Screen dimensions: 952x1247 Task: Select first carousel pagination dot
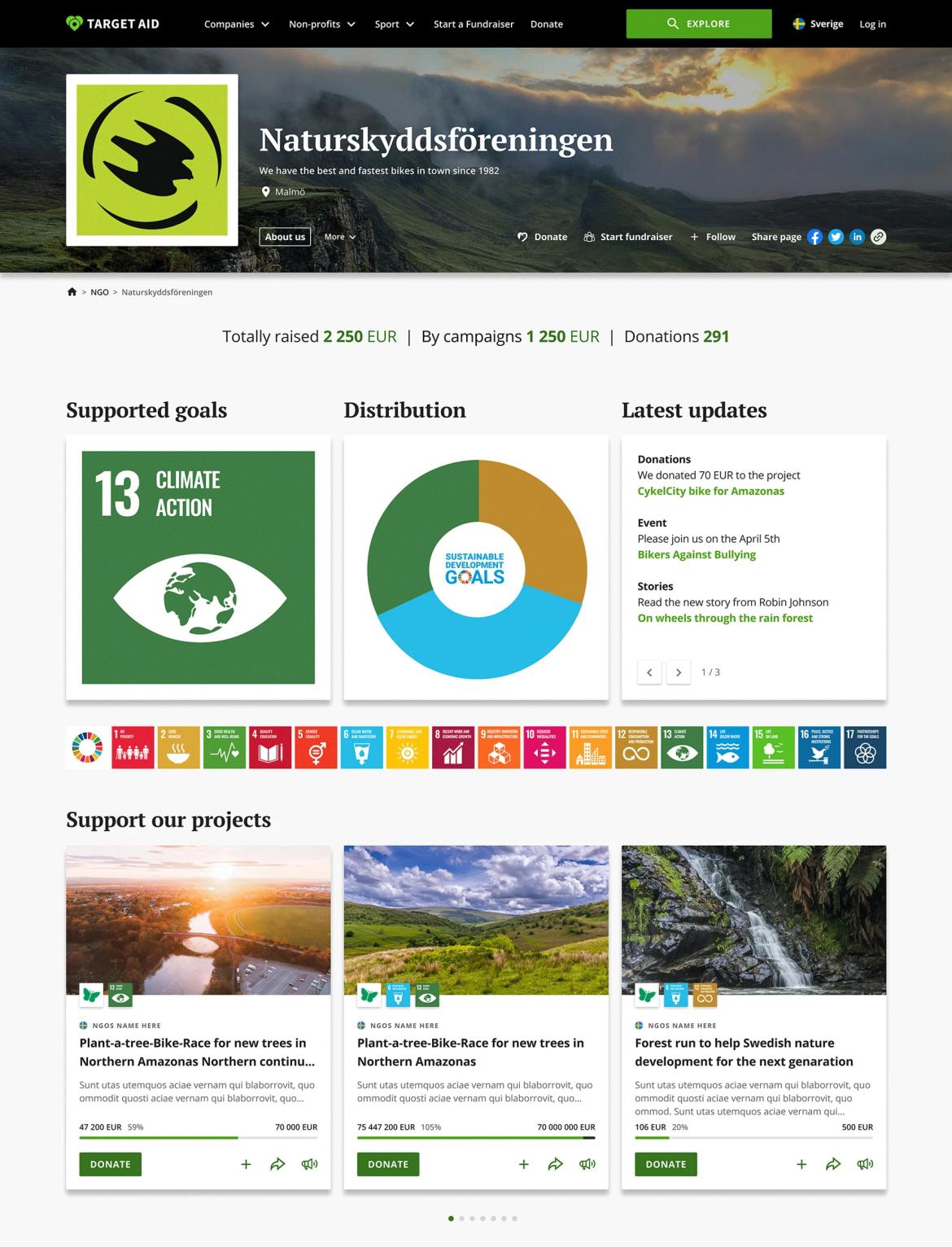tap(451, 1219)
